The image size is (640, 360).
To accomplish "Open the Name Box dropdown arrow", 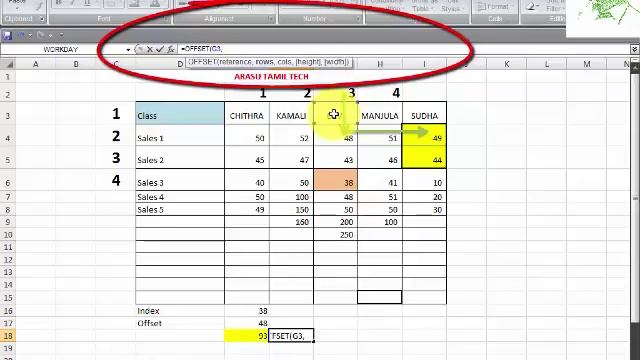I will [x=128, y=50].
